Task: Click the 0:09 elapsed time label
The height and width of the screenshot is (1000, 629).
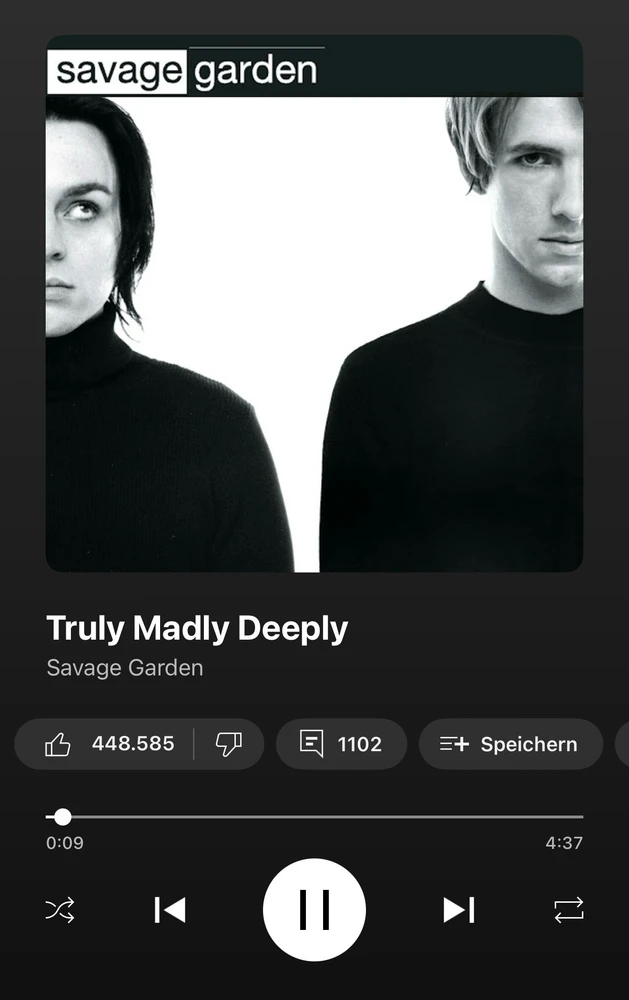Action: pyautogui.click(x=64, y=843)
